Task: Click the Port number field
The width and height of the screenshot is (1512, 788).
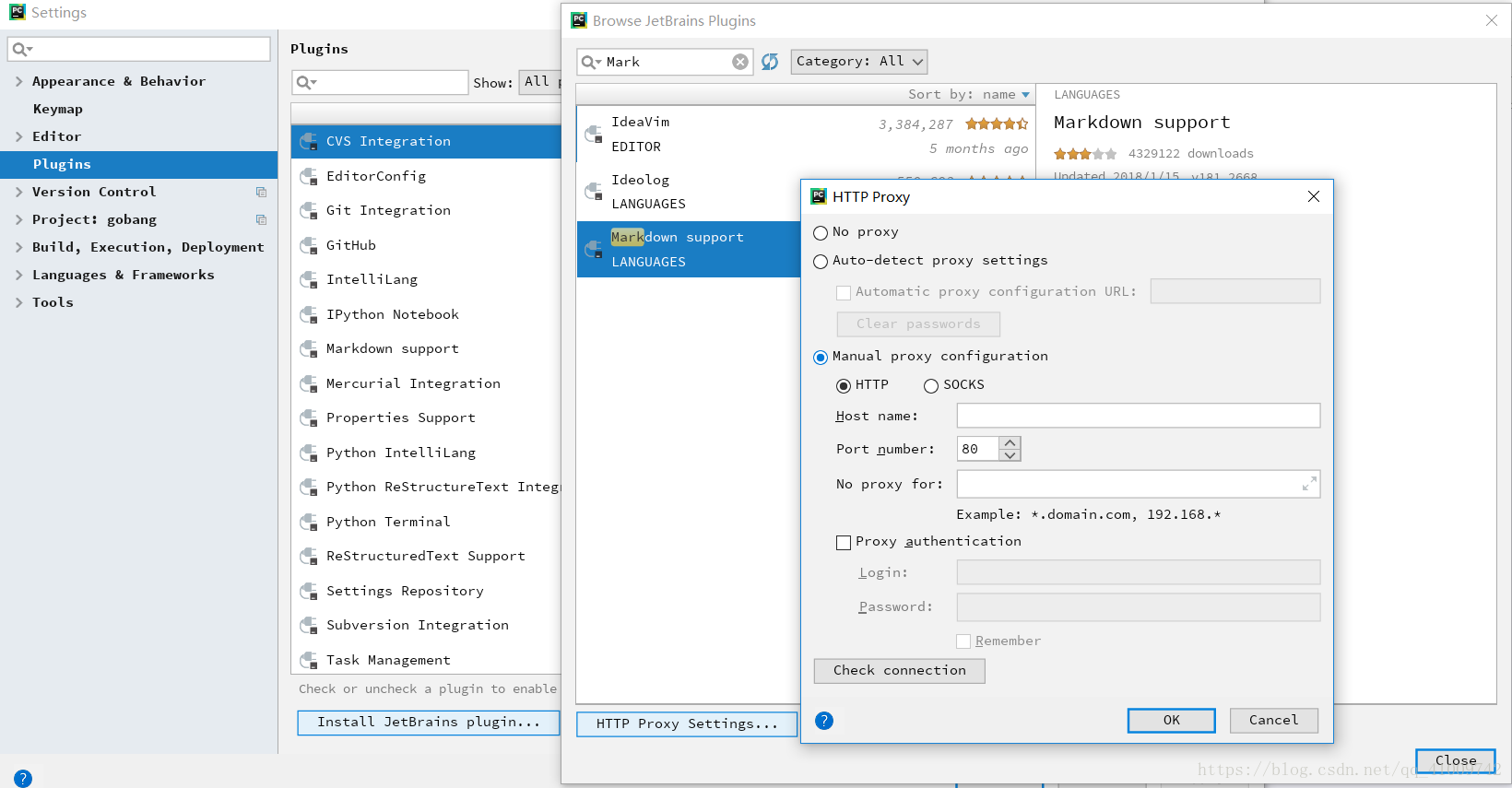Action: point(978,449)
